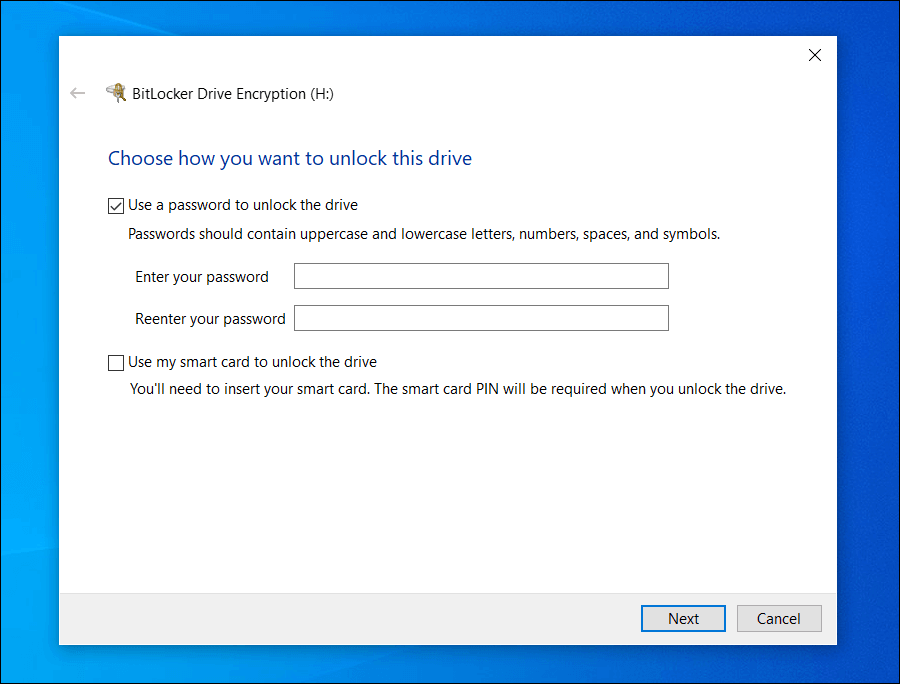Click the 'Reenter your password' label
The width and height of the screenshot is (900, 684).
210,318
